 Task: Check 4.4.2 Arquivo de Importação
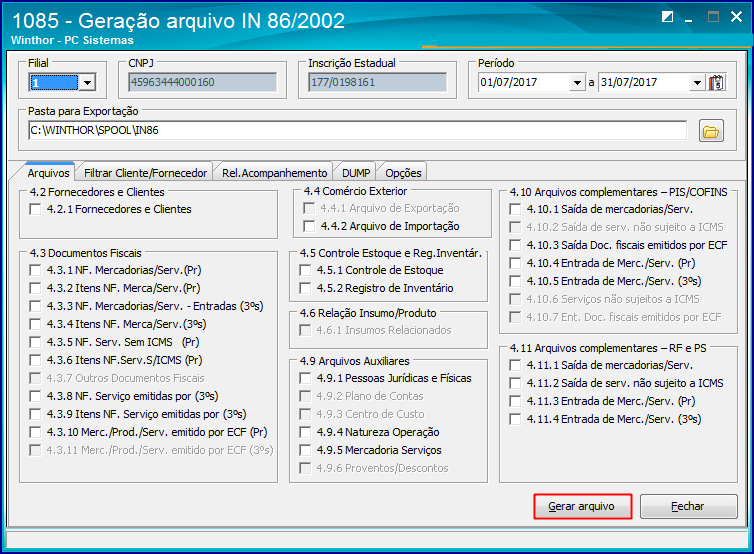(309, 226)
